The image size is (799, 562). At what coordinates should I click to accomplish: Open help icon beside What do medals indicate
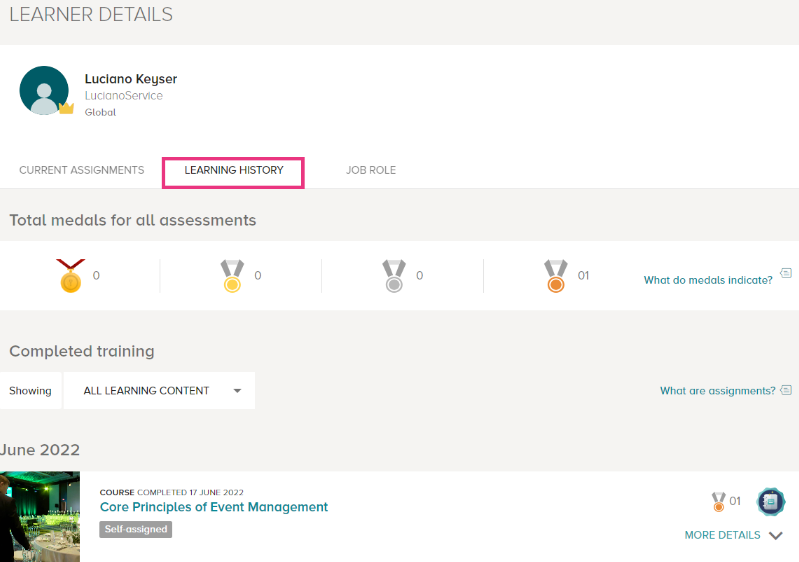786,273
